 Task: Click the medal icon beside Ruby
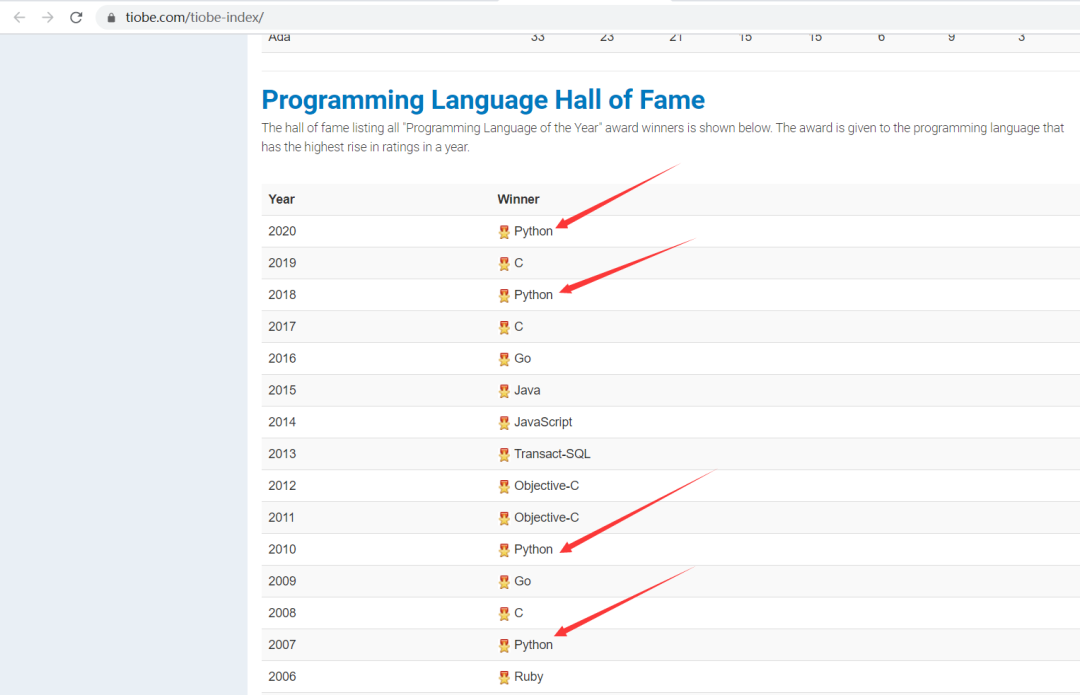[504, 677]
